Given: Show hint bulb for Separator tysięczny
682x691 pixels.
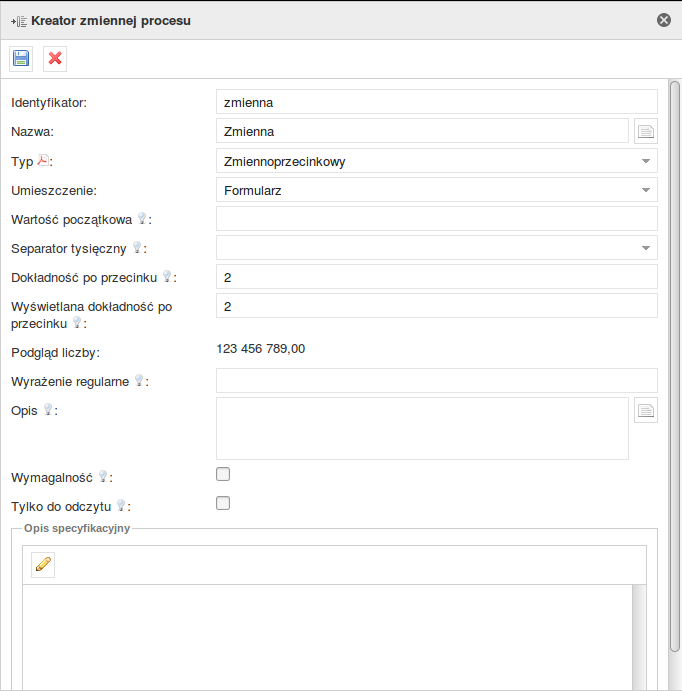Looking at the screenshot, I should point(137,247).
